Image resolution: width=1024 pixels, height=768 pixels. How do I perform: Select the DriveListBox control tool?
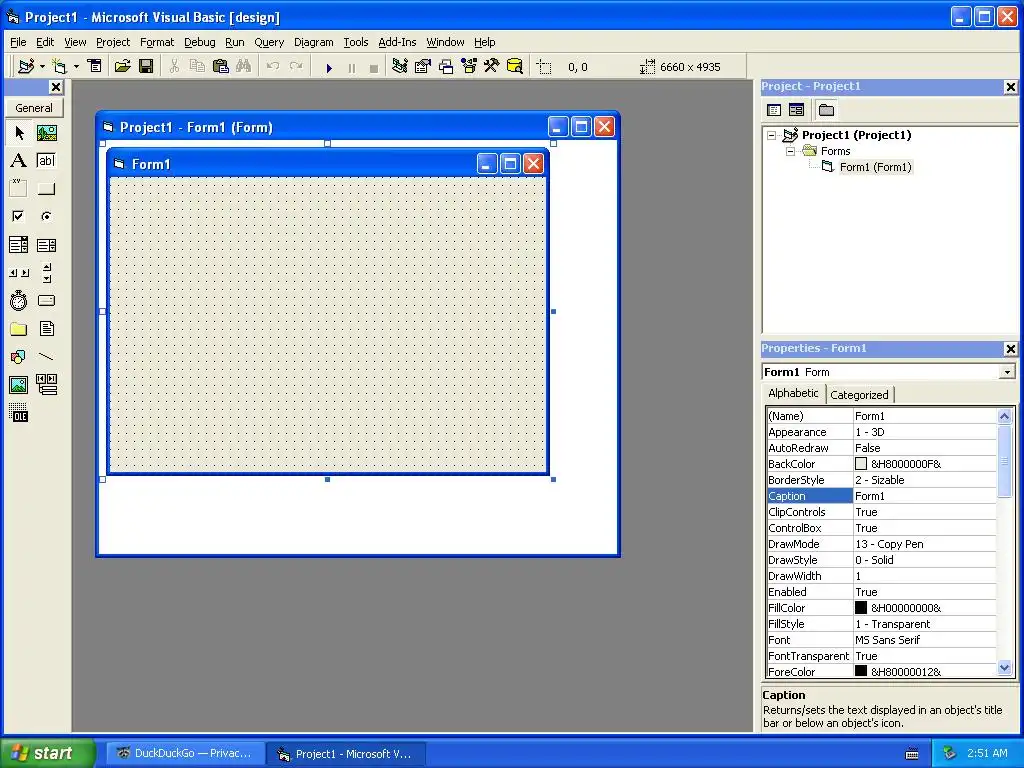point(46,300)
